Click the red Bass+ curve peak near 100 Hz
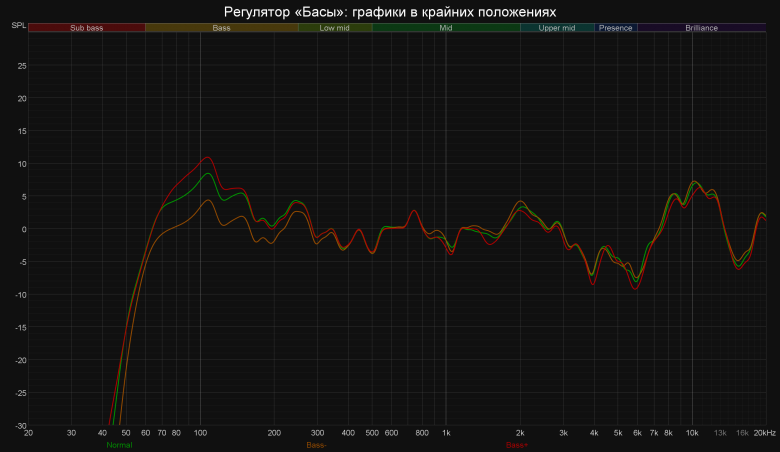 [x=207, y=158]
